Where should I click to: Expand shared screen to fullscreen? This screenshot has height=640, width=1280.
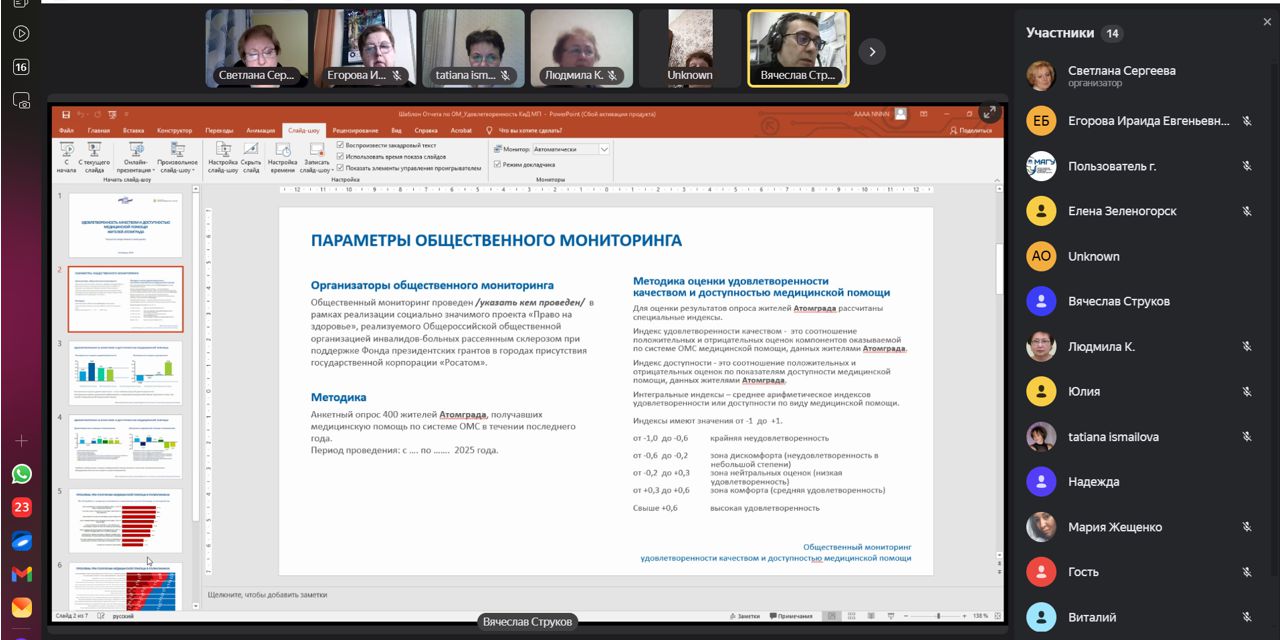pyautogui.click(x=989, y=113)
